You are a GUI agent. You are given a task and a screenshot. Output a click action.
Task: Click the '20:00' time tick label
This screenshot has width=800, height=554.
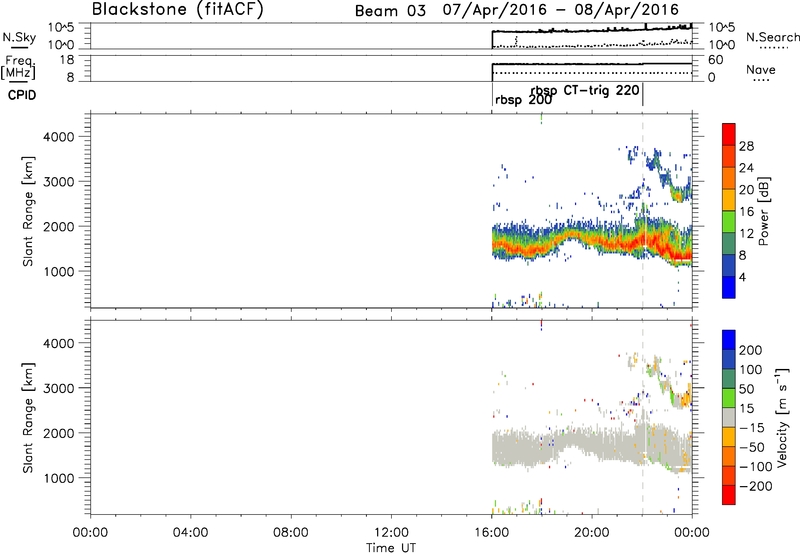point(592,533)
